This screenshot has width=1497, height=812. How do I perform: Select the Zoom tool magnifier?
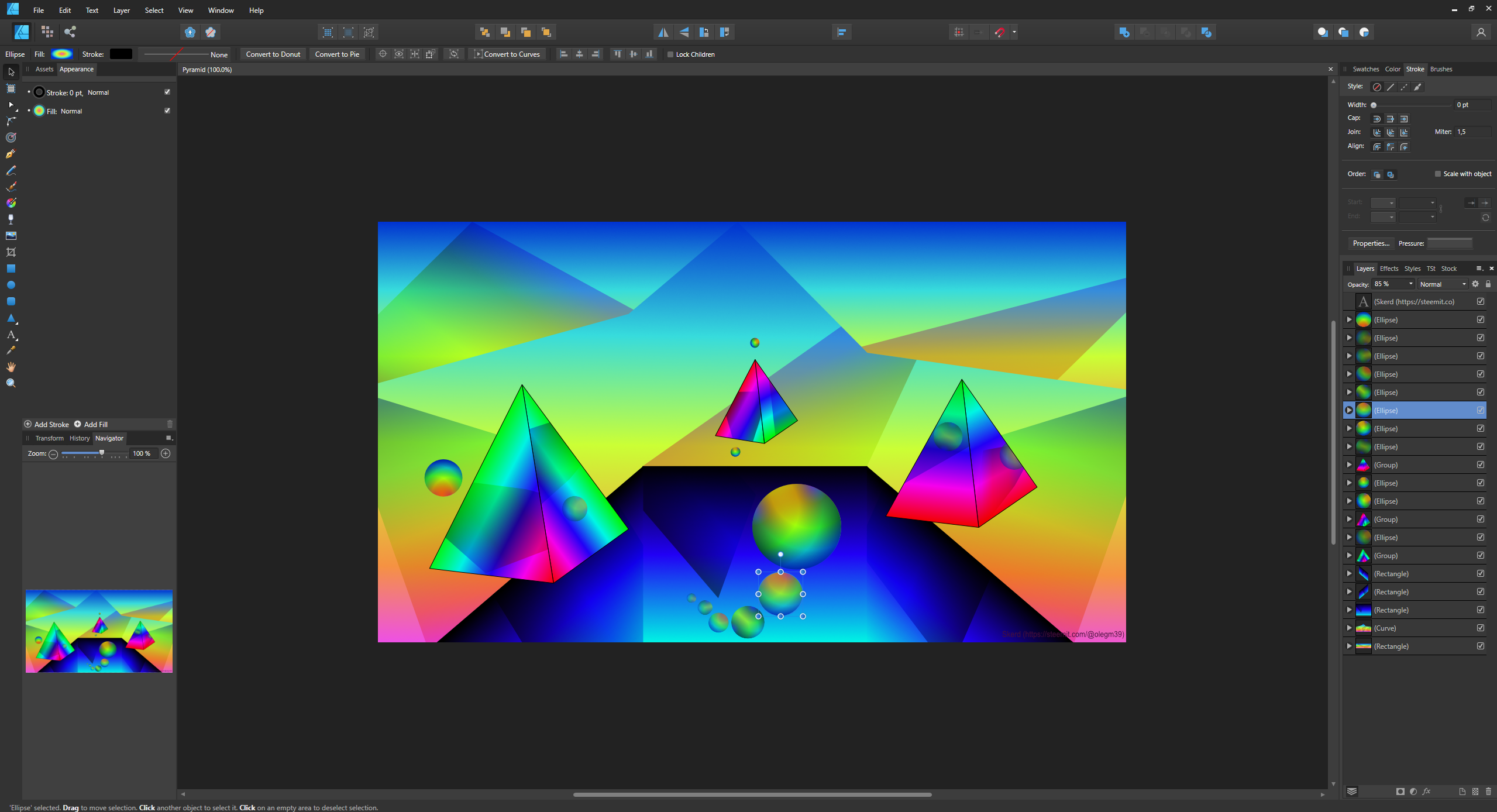tap(11, 383)
